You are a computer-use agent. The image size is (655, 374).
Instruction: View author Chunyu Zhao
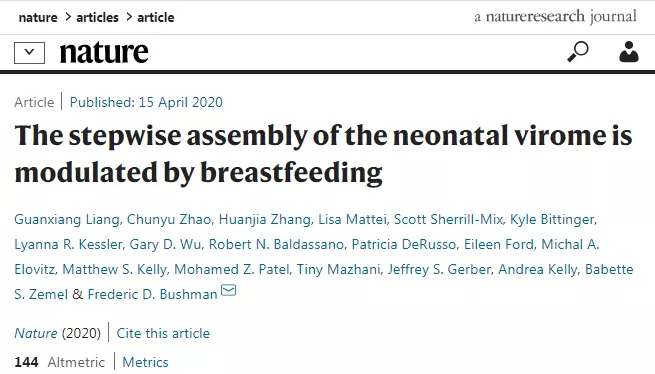pyautogui.click(x=169, y=219)
